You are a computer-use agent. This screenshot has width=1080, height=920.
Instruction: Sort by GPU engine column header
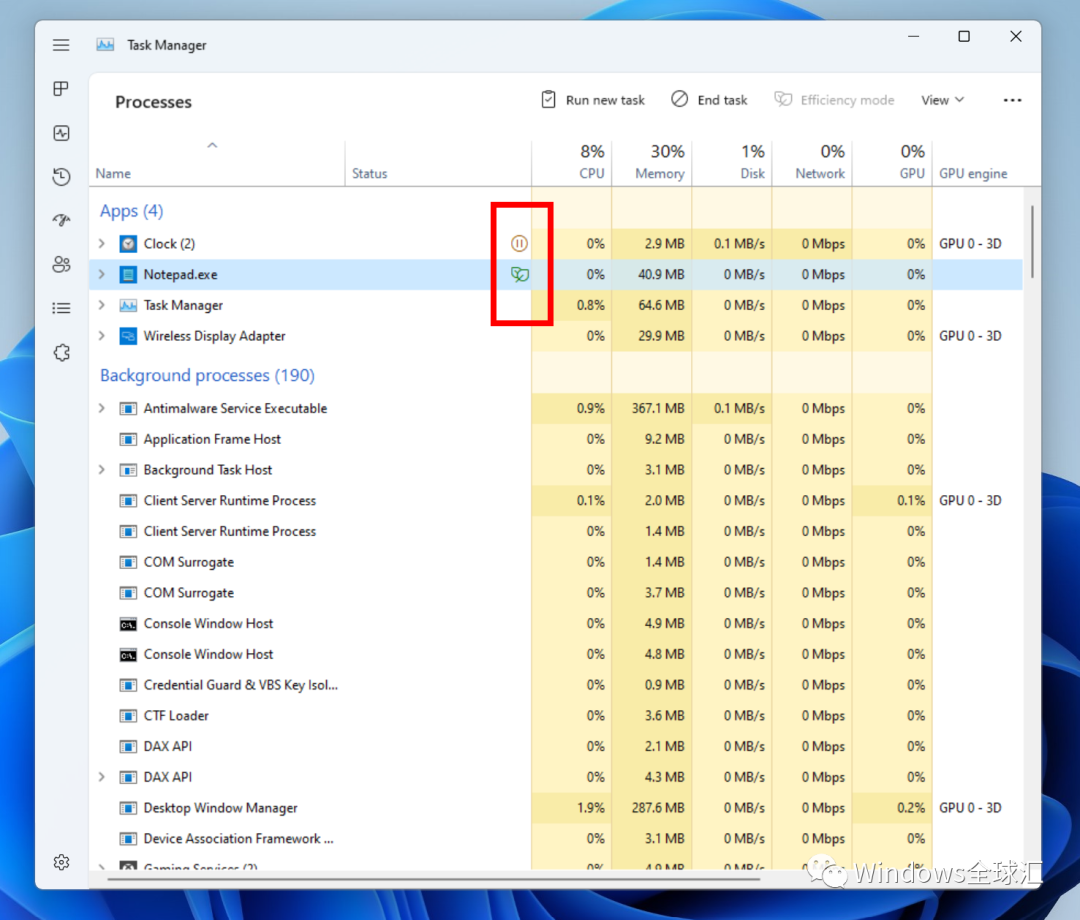pyautogui.click(x=978, y=164)
